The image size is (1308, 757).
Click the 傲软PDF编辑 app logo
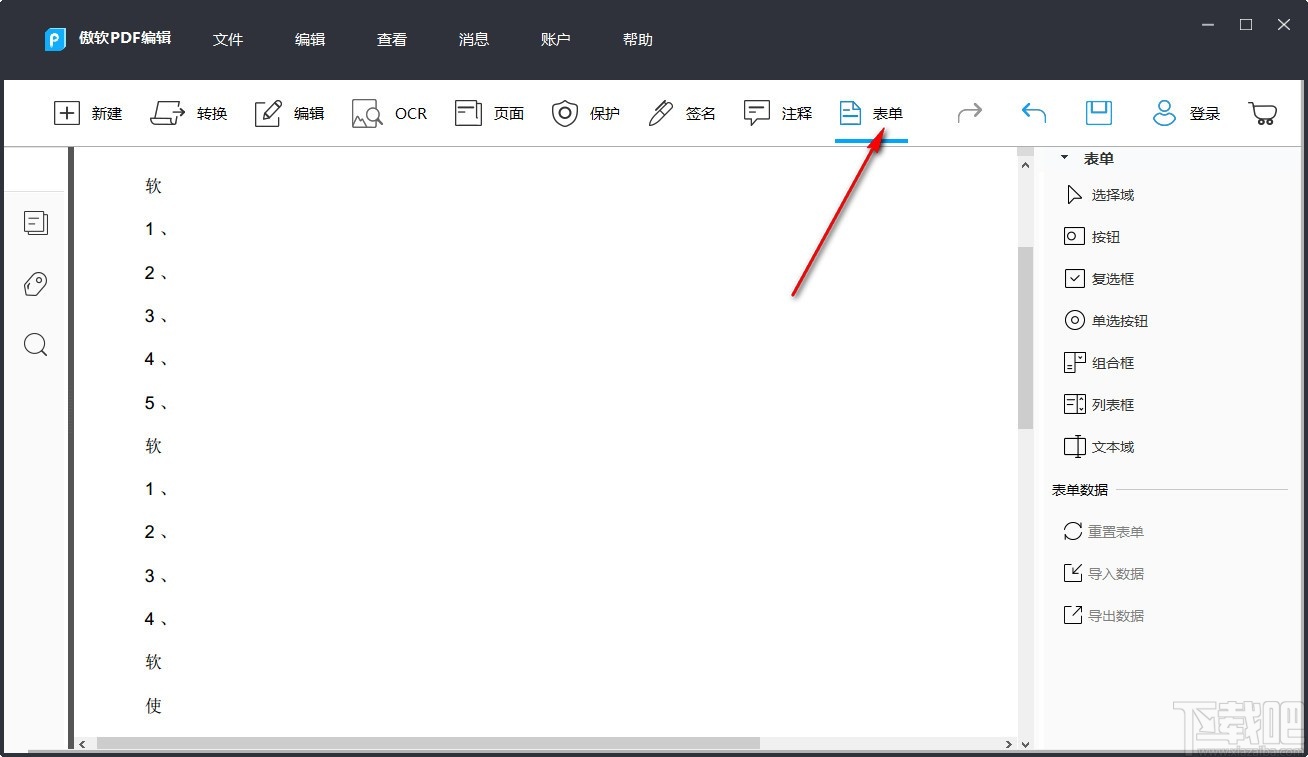(55, 39)
